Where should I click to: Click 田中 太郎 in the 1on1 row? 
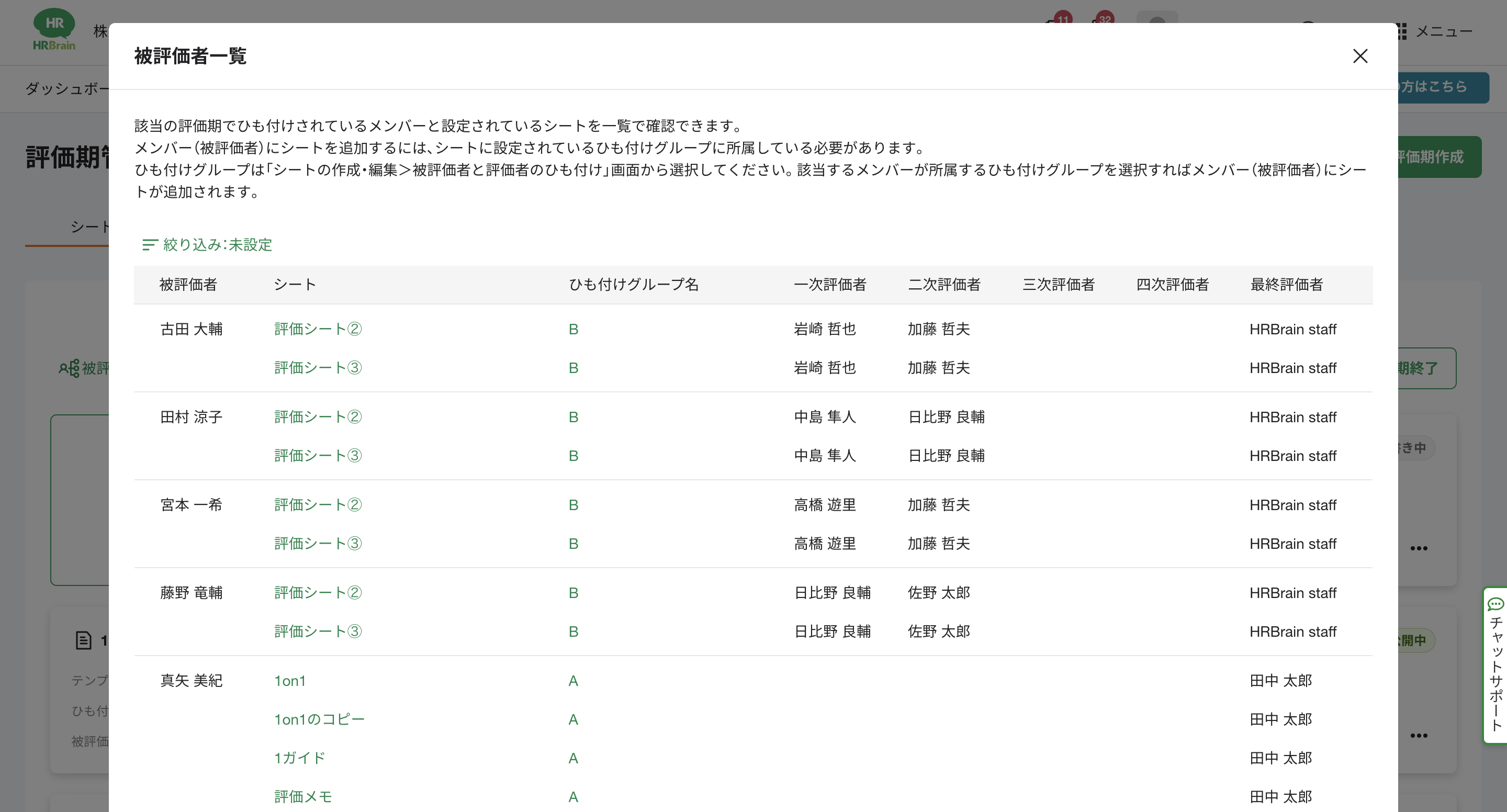coord(1280,680)
